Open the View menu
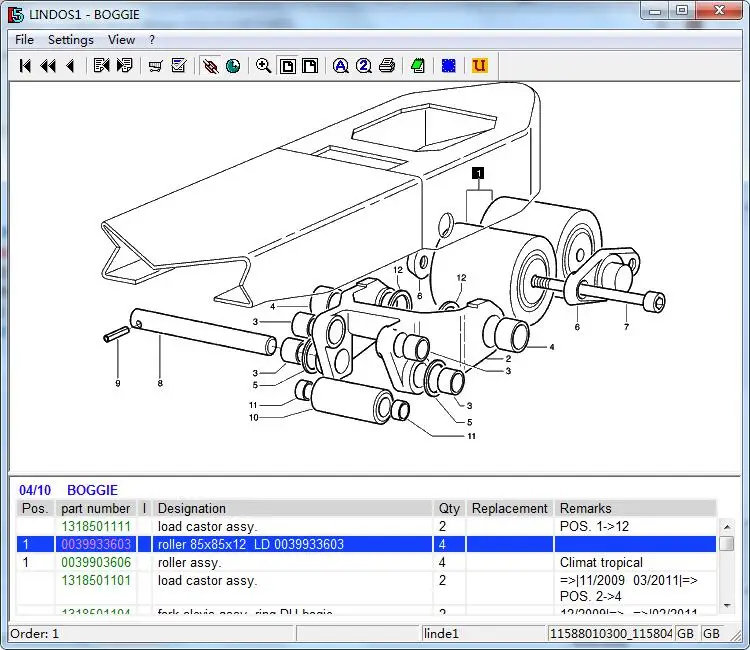Screen dimensions: 750x650 pos(121,40)
